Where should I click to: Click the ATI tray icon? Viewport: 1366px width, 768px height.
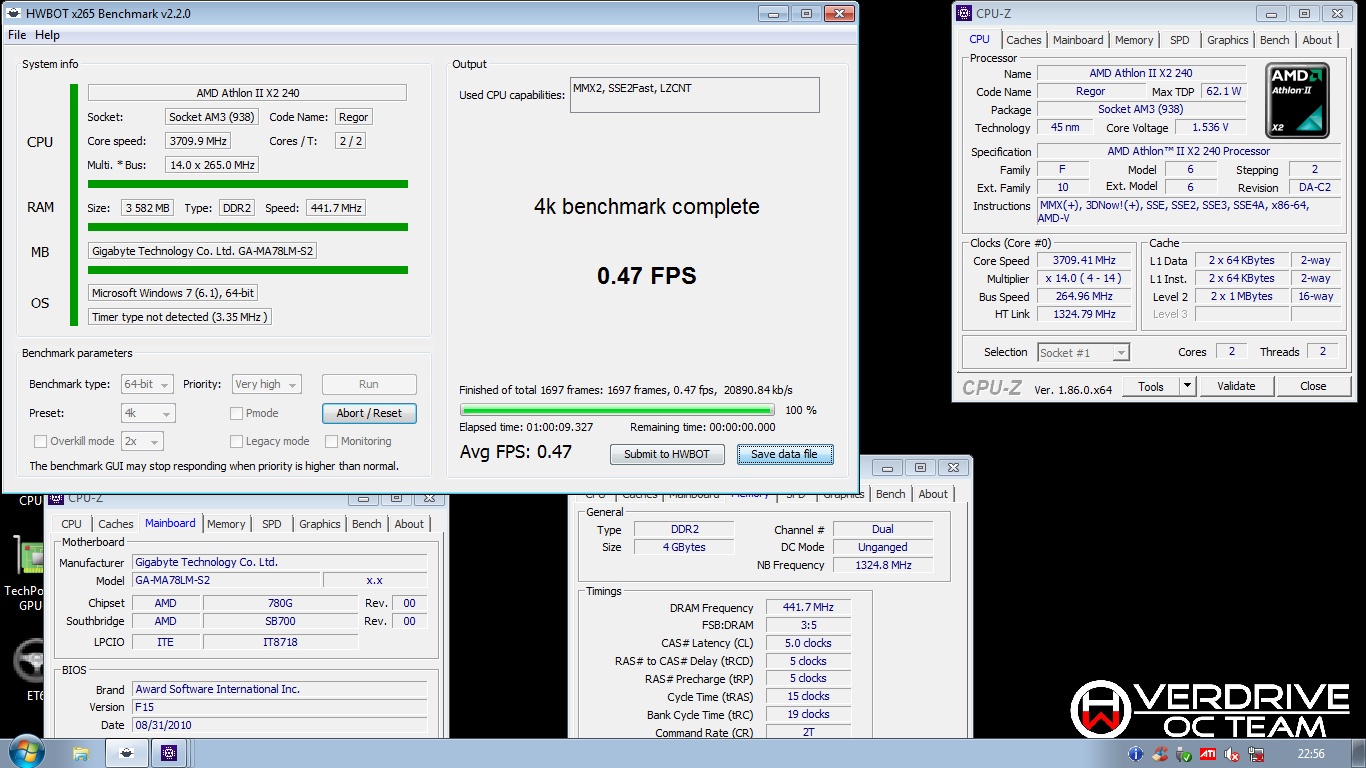(1207, 754)
